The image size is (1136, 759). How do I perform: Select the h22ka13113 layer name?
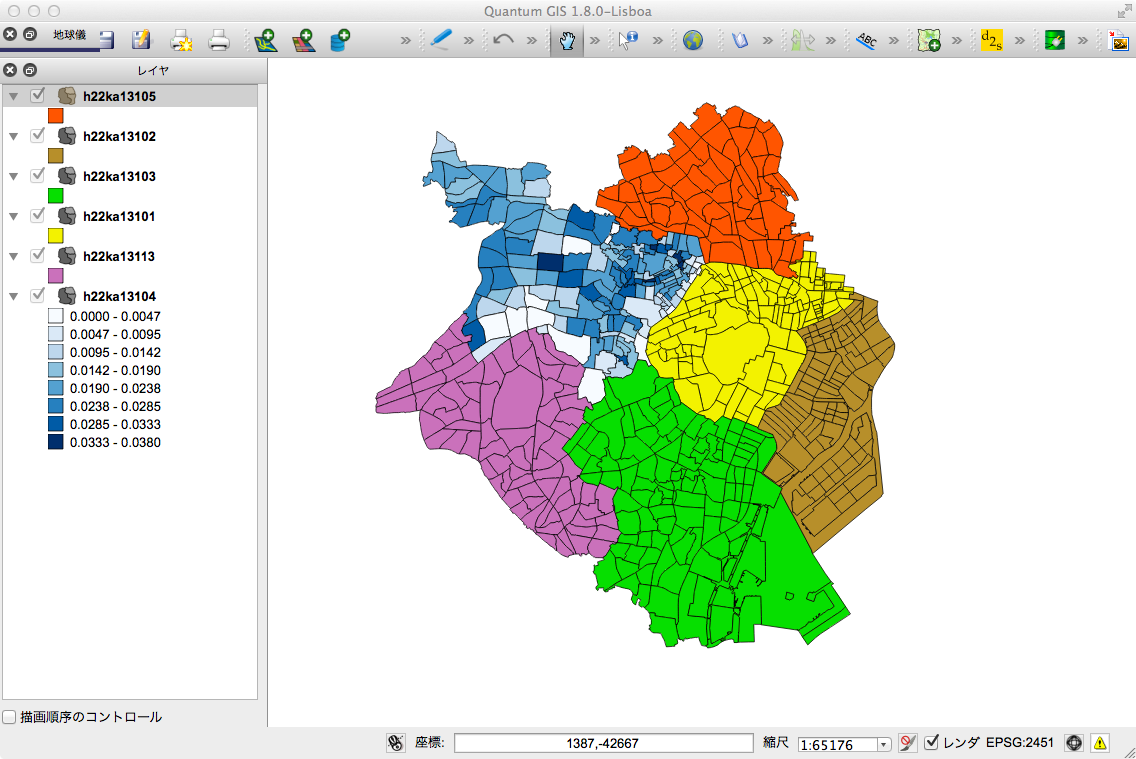click(x=119, y=256)
